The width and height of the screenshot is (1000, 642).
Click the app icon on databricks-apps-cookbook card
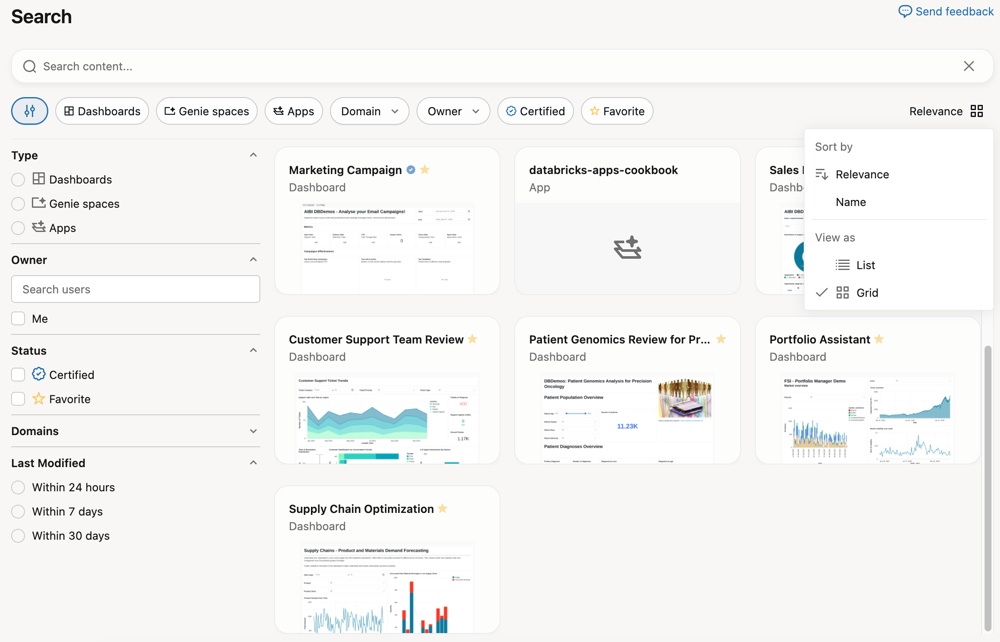coord(627,246)
